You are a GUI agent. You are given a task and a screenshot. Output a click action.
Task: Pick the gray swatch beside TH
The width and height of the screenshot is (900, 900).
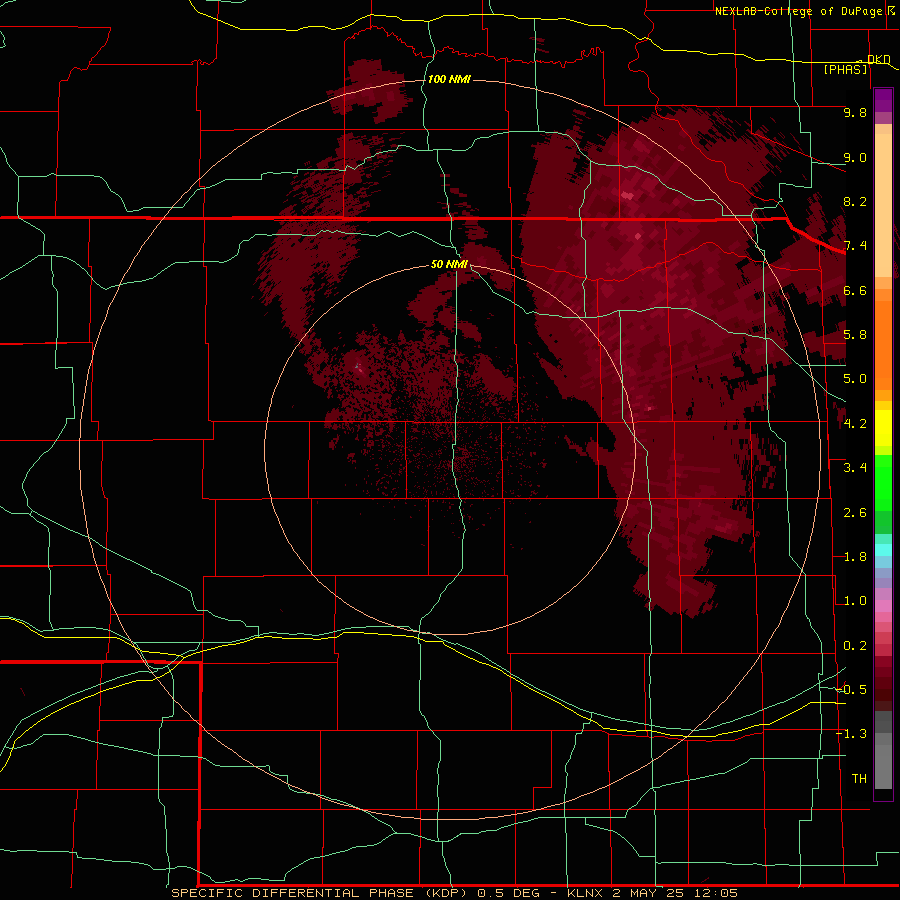883,769
